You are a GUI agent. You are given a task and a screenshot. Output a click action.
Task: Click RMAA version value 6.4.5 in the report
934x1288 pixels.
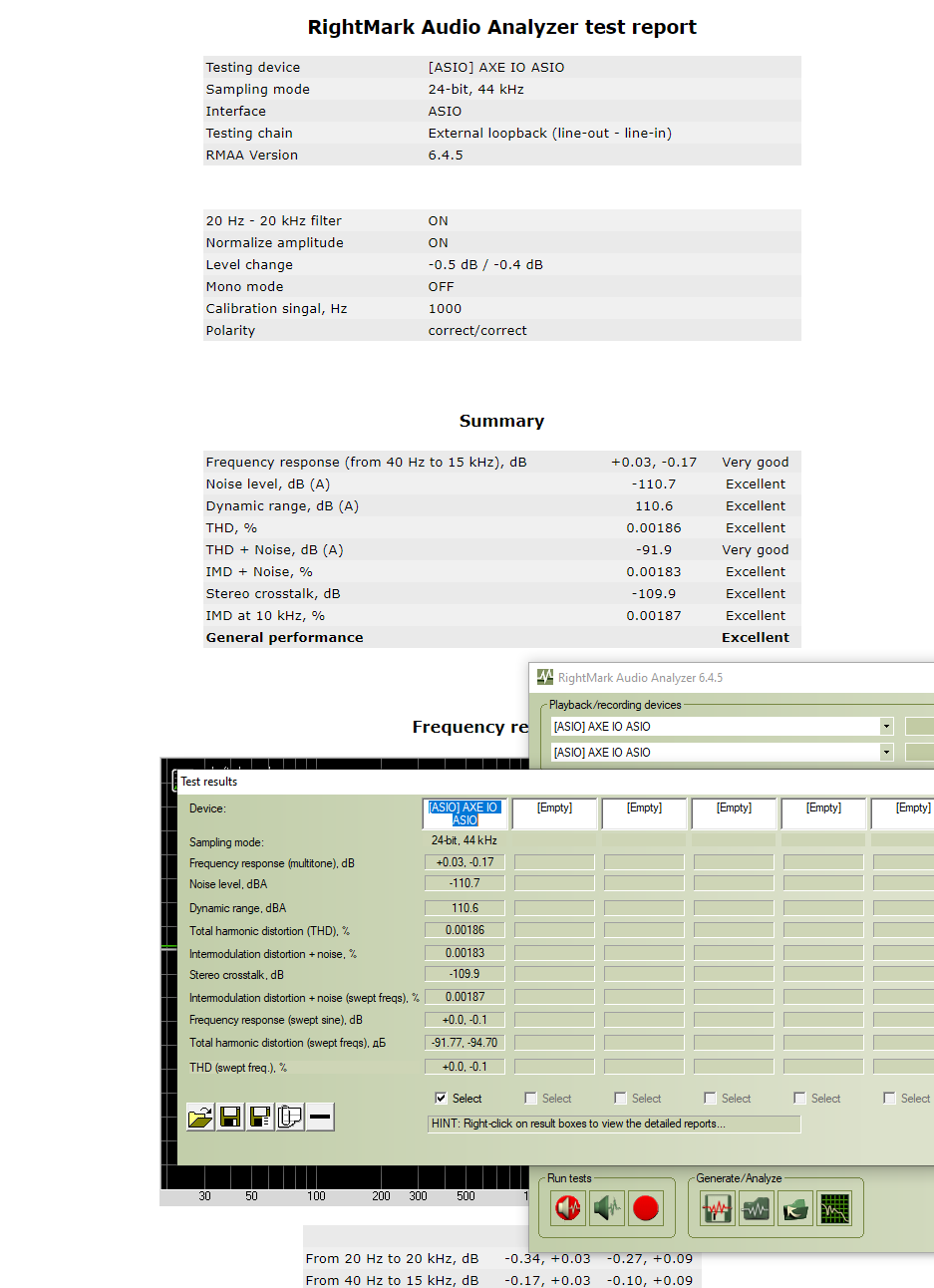(446, 155)
